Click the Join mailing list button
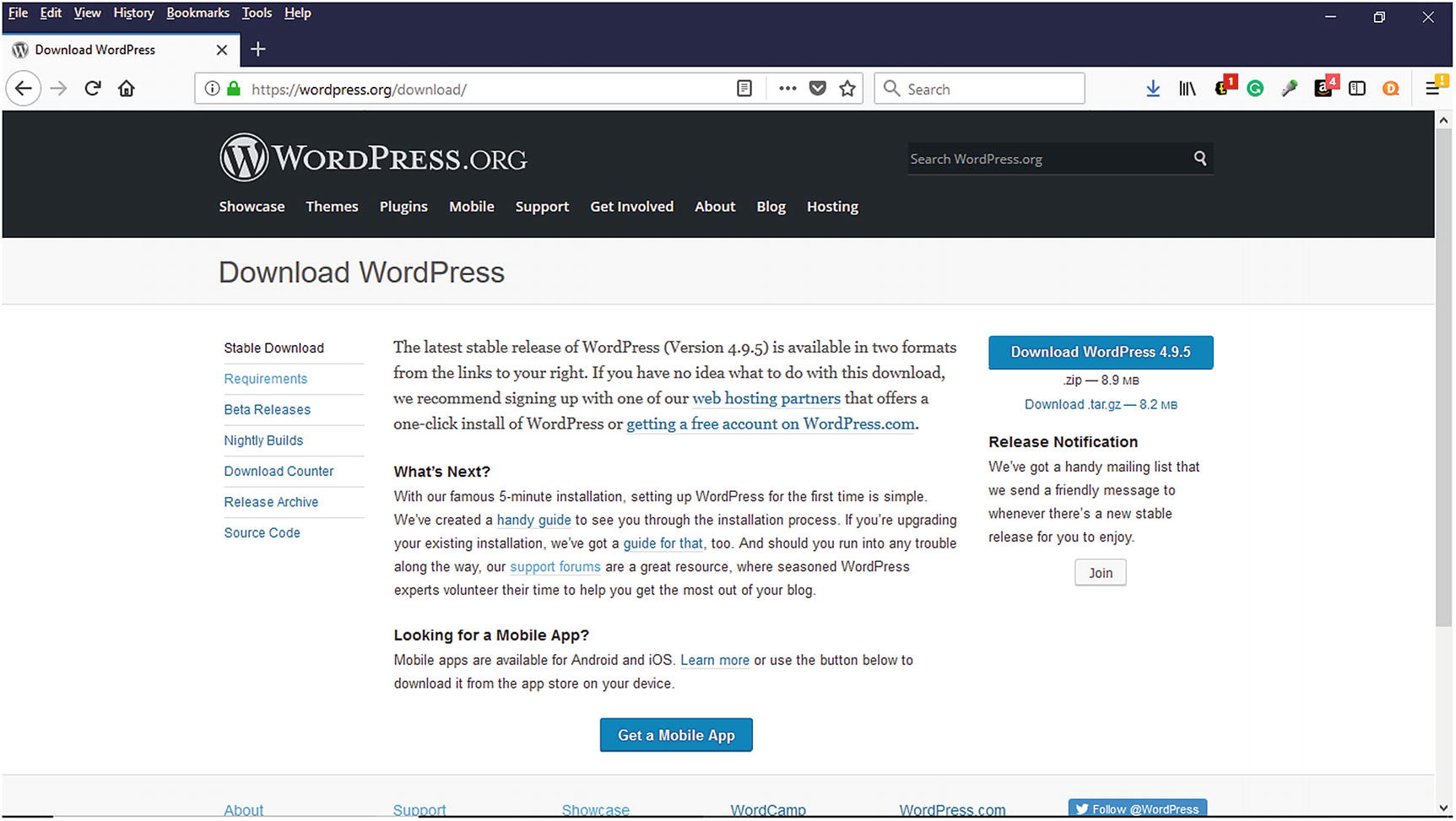The width and height of the screenshot is (1456, 821). (x=1100, y=573)
